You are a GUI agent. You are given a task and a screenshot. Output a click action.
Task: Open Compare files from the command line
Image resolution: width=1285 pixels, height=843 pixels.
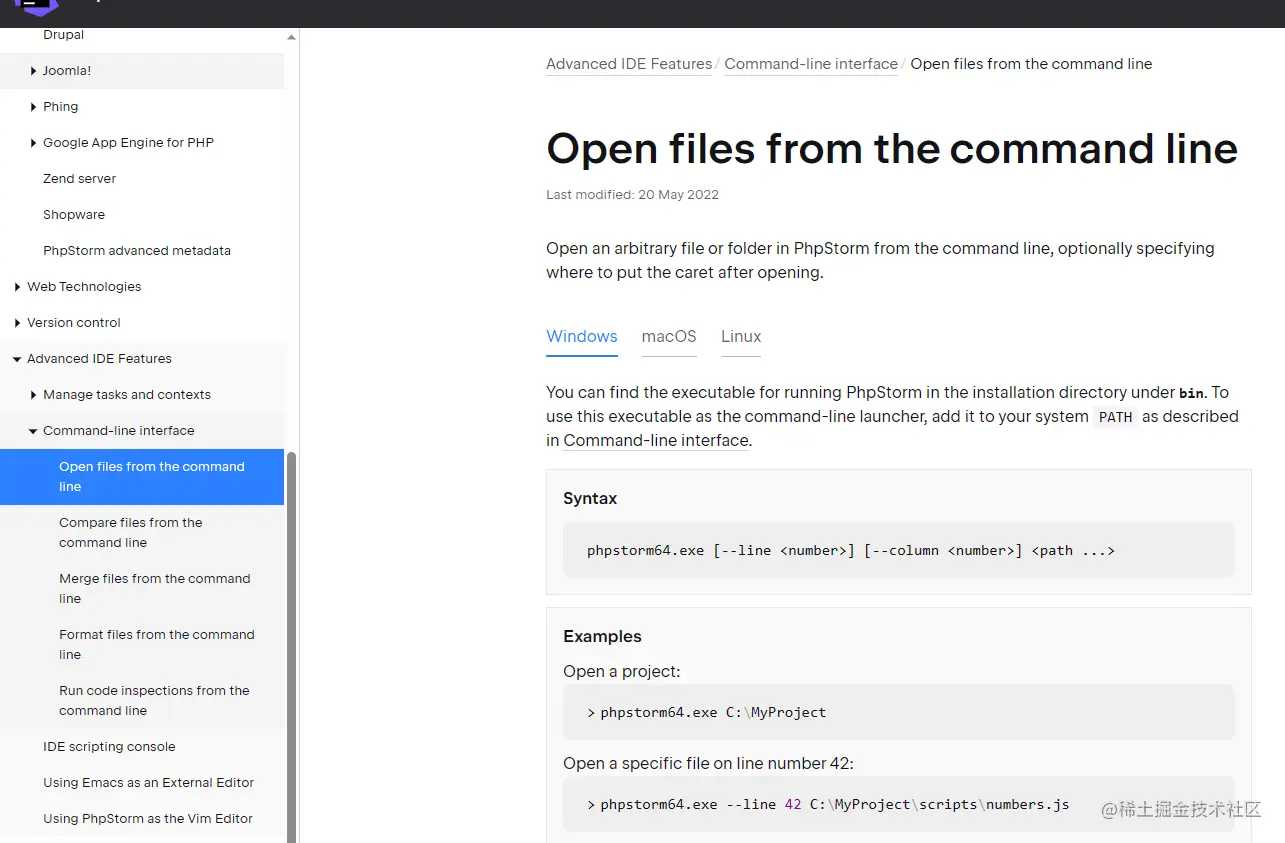(x=131, y=533)
